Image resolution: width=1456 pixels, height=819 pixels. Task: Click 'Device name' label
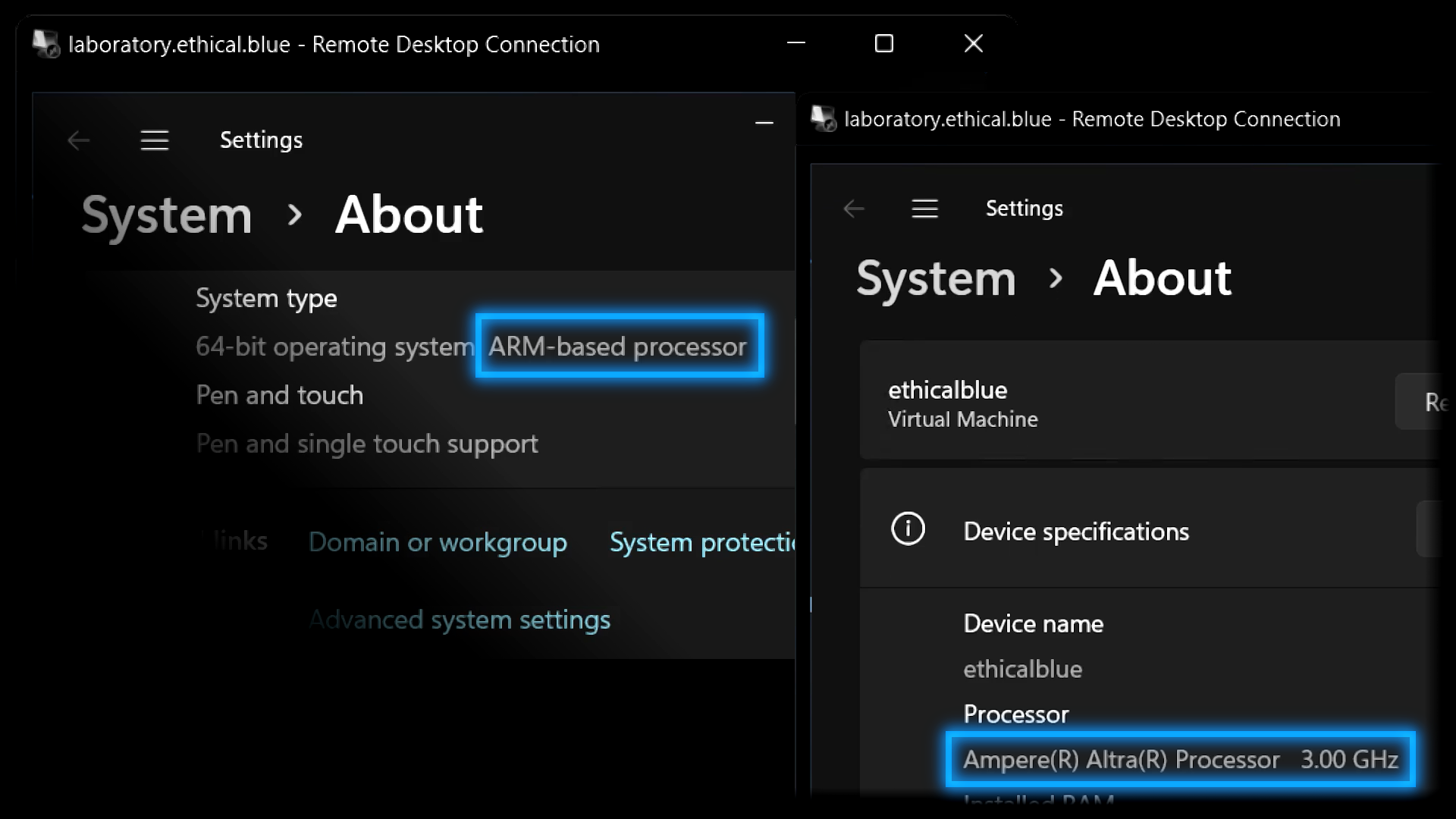click(1034, 623)
